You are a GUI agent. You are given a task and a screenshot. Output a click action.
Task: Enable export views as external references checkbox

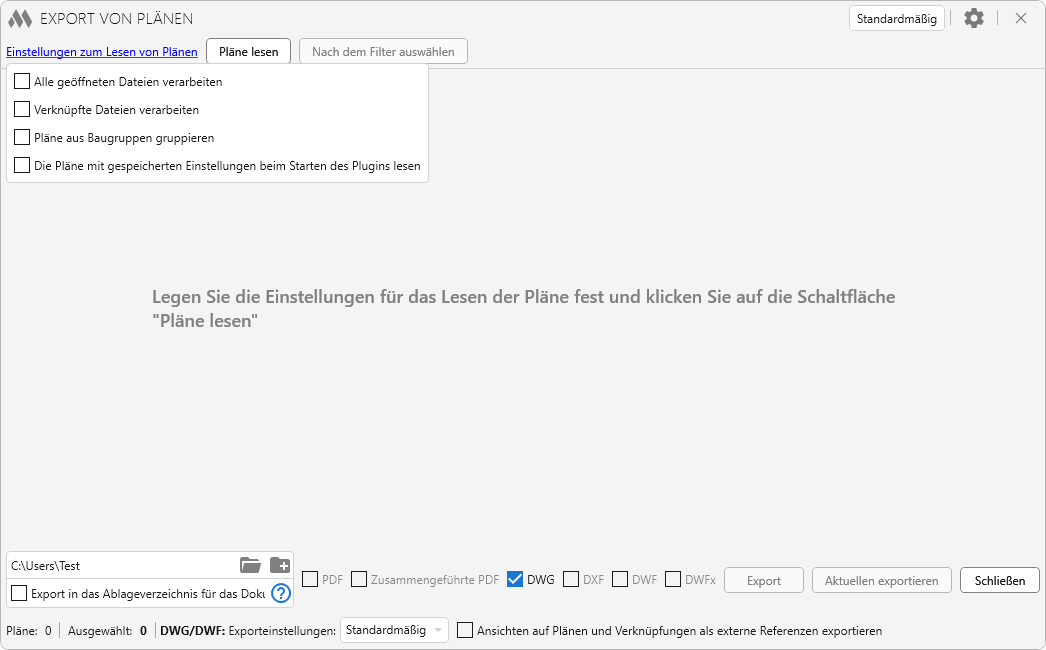(465, 630)
